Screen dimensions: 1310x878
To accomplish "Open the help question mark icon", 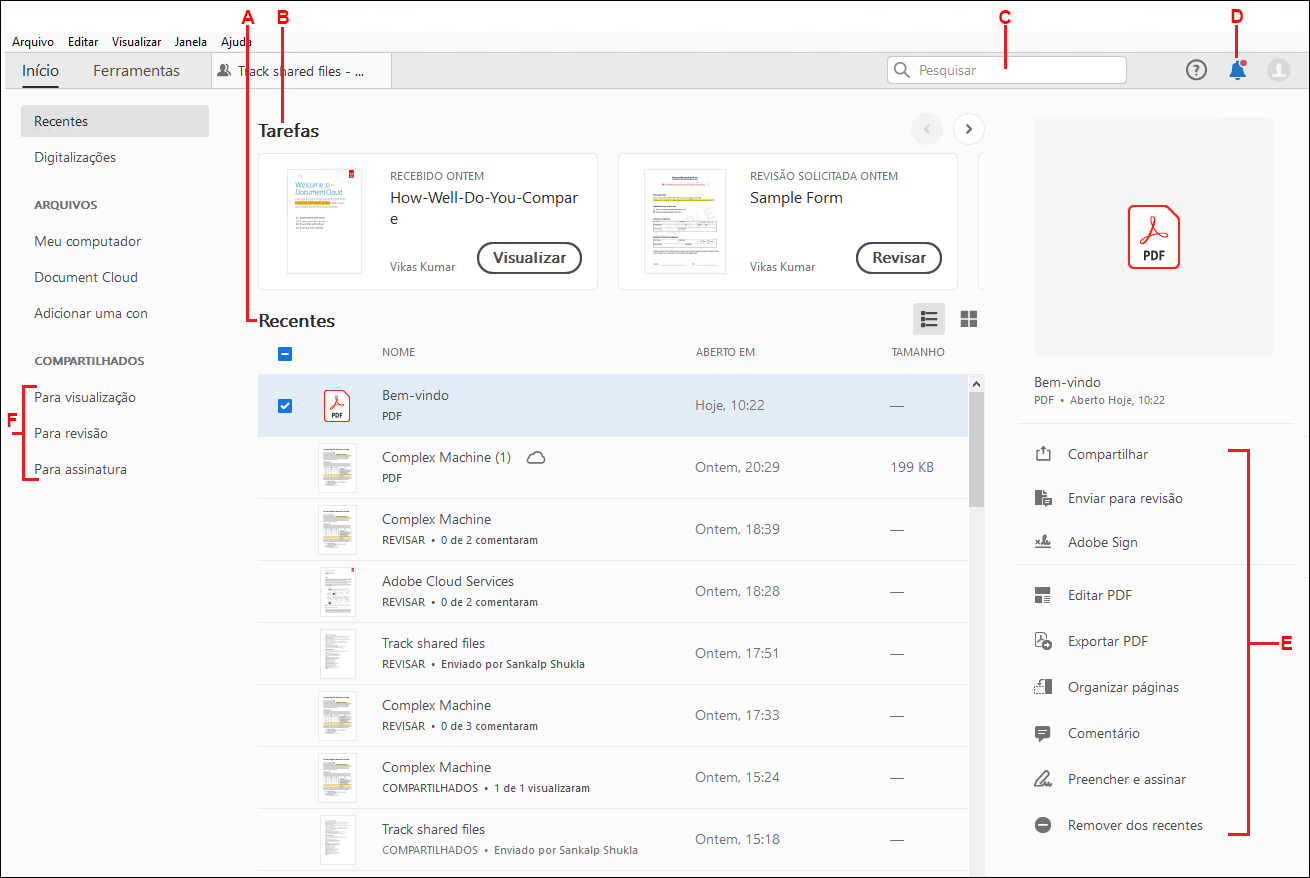I will click(x=1196, y=70).
